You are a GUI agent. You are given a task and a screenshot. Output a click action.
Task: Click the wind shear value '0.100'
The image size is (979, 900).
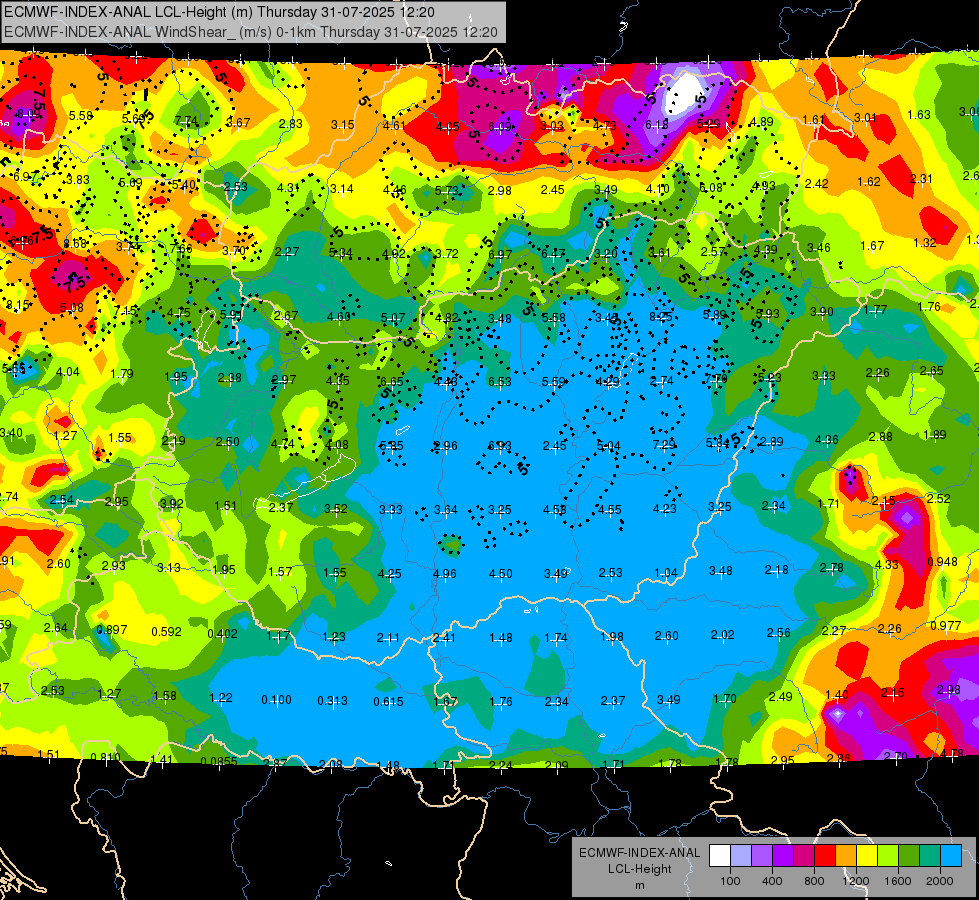click(277, 700)
